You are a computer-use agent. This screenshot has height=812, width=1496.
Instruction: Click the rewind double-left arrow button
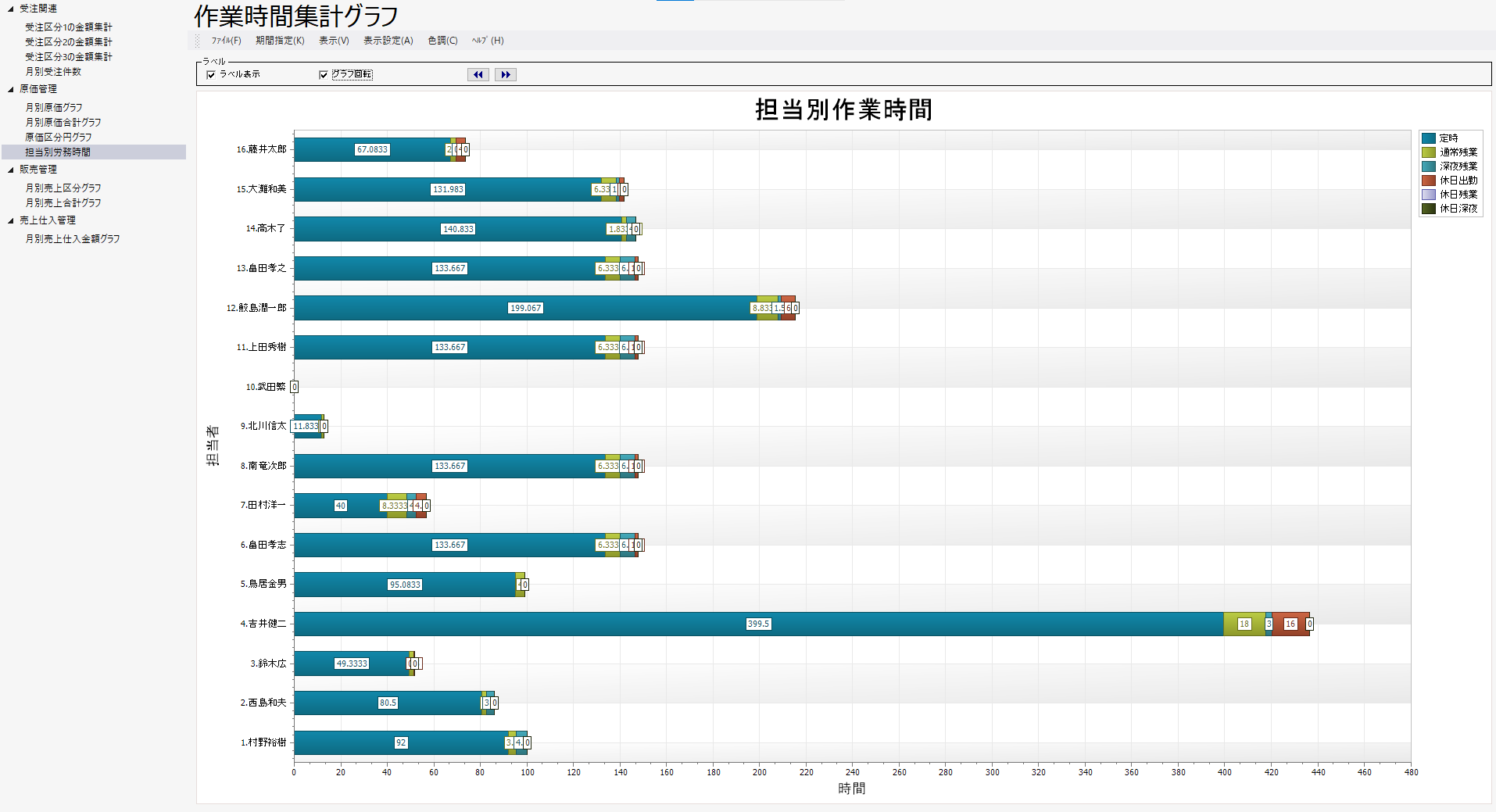pos(478,74)
